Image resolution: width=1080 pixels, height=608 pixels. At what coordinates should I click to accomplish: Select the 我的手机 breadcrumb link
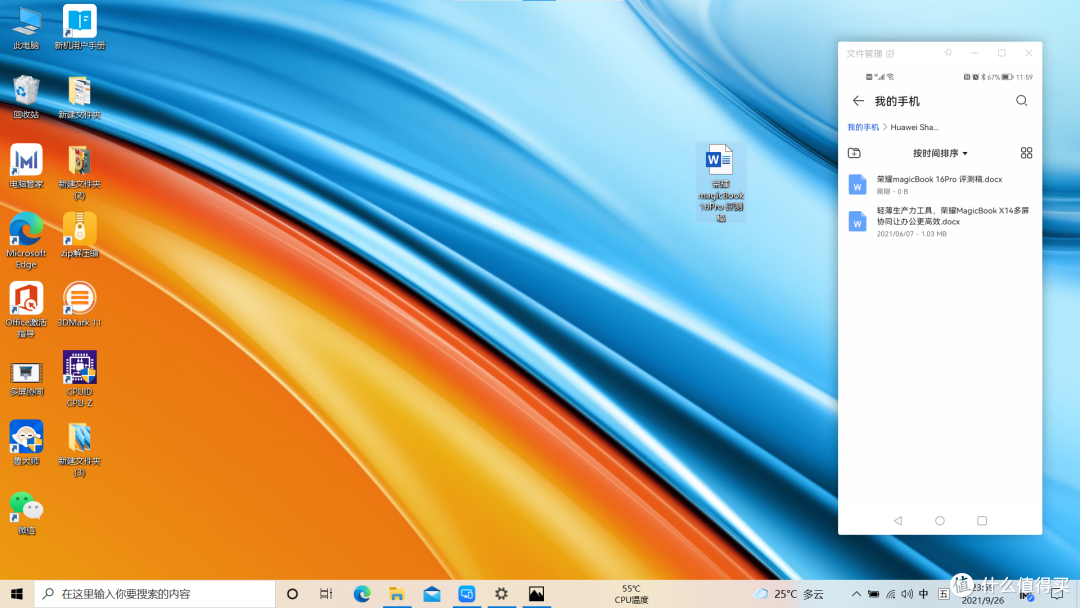[x=862, y=127]
